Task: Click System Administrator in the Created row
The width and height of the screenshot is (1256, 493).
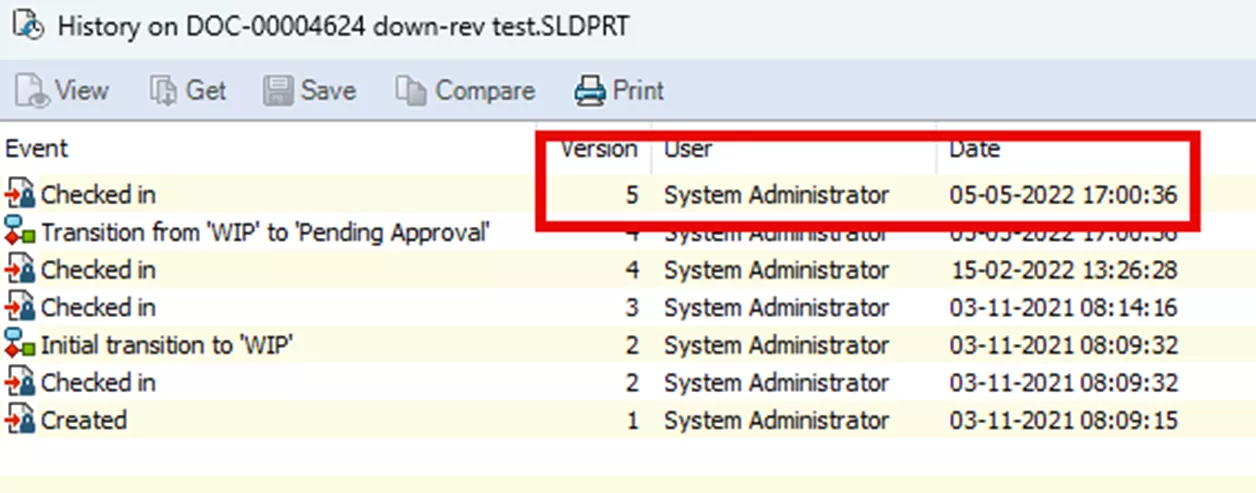Action: [x=776, y=420]
